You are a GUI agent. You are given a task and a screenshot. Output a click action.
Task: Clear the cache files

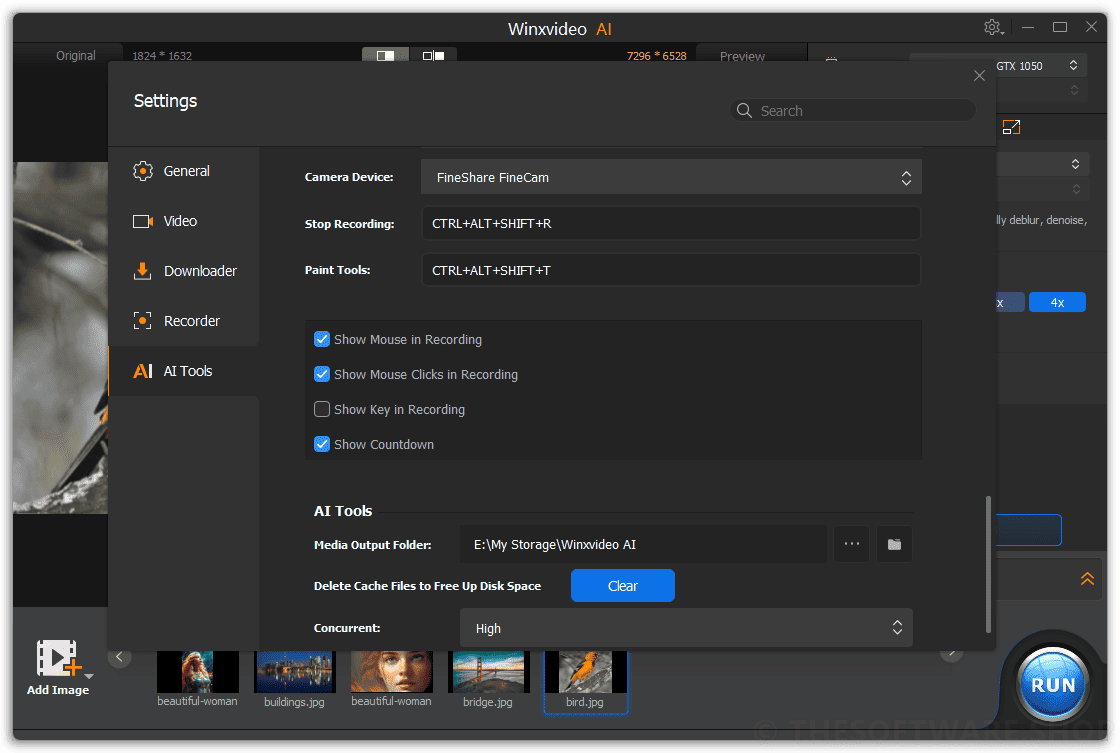[622, 586]
